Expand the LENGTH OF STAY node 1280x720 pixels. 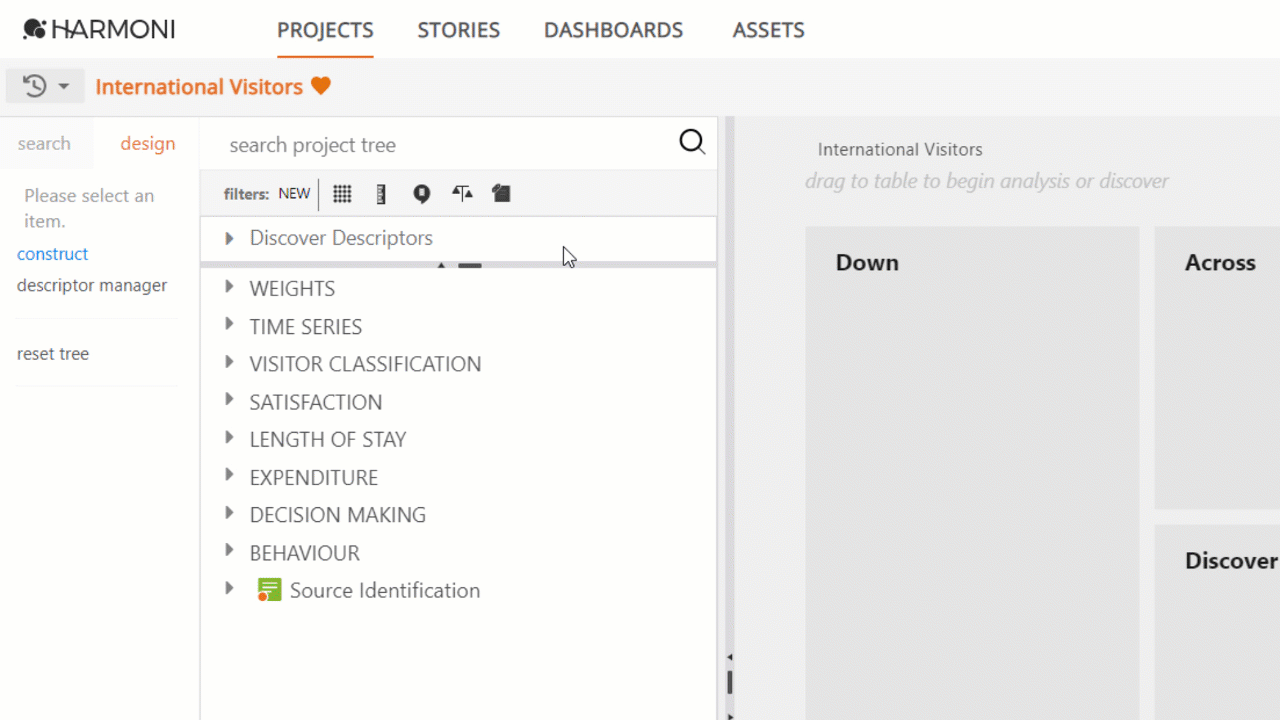(x=229, y=438)
